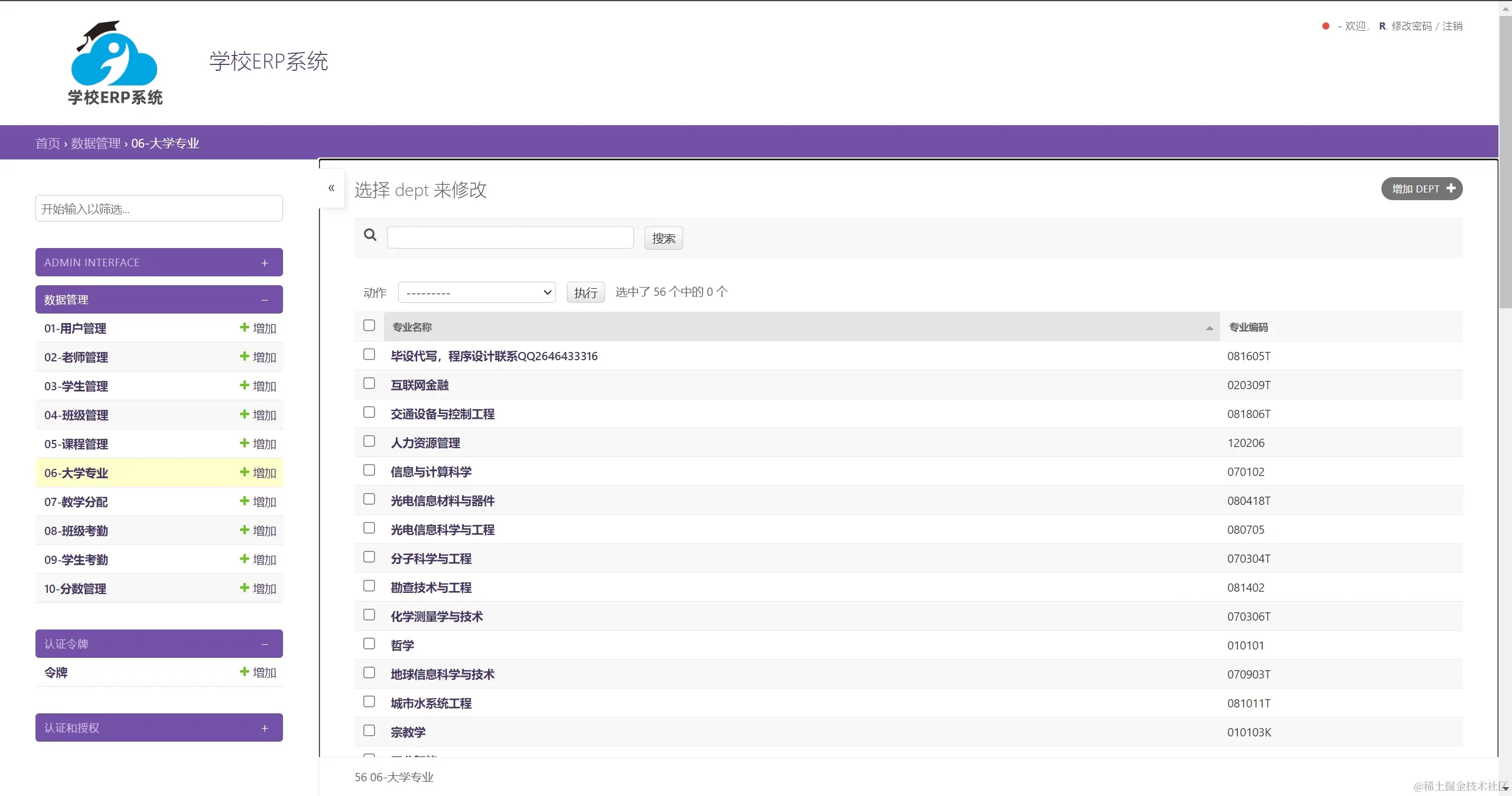Open 07-教学分配 in sidebar menu
Screen dimensions: 1512x796
tap(76, 502)
